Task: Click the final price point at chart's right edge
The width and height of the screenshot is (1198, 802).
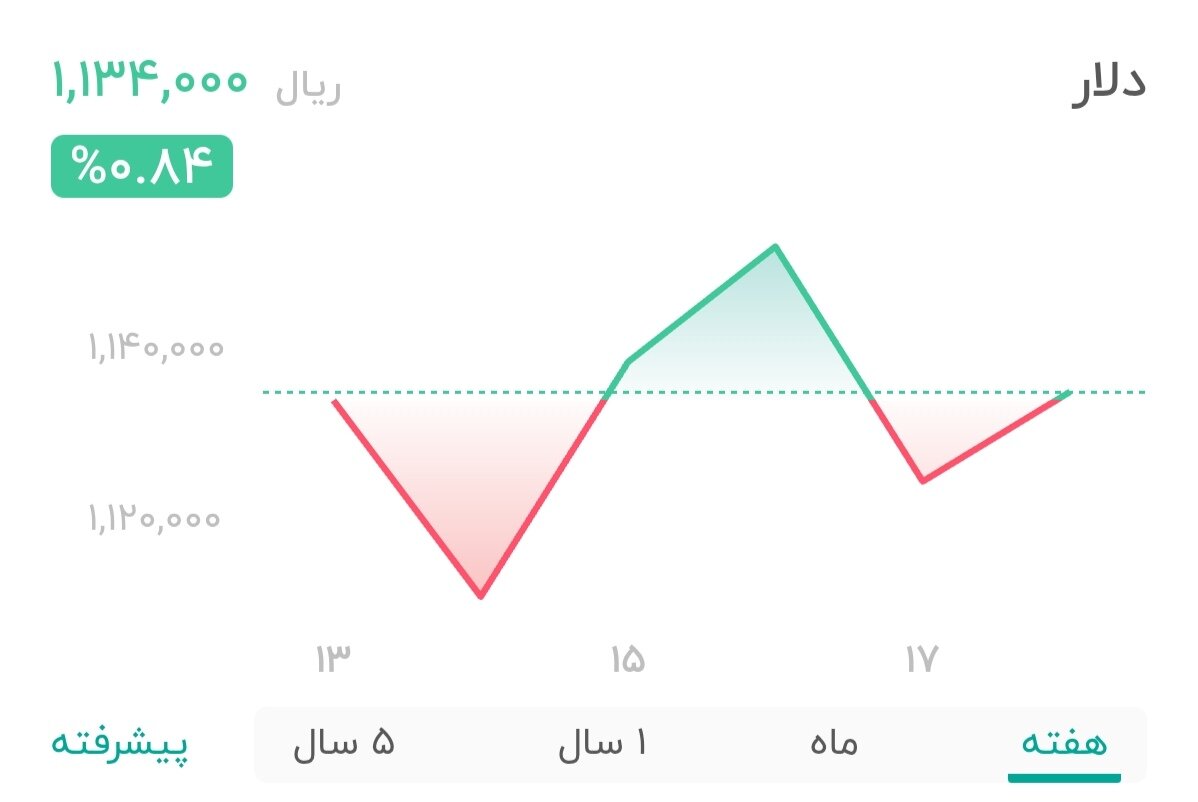Action: pos(1069,394)
